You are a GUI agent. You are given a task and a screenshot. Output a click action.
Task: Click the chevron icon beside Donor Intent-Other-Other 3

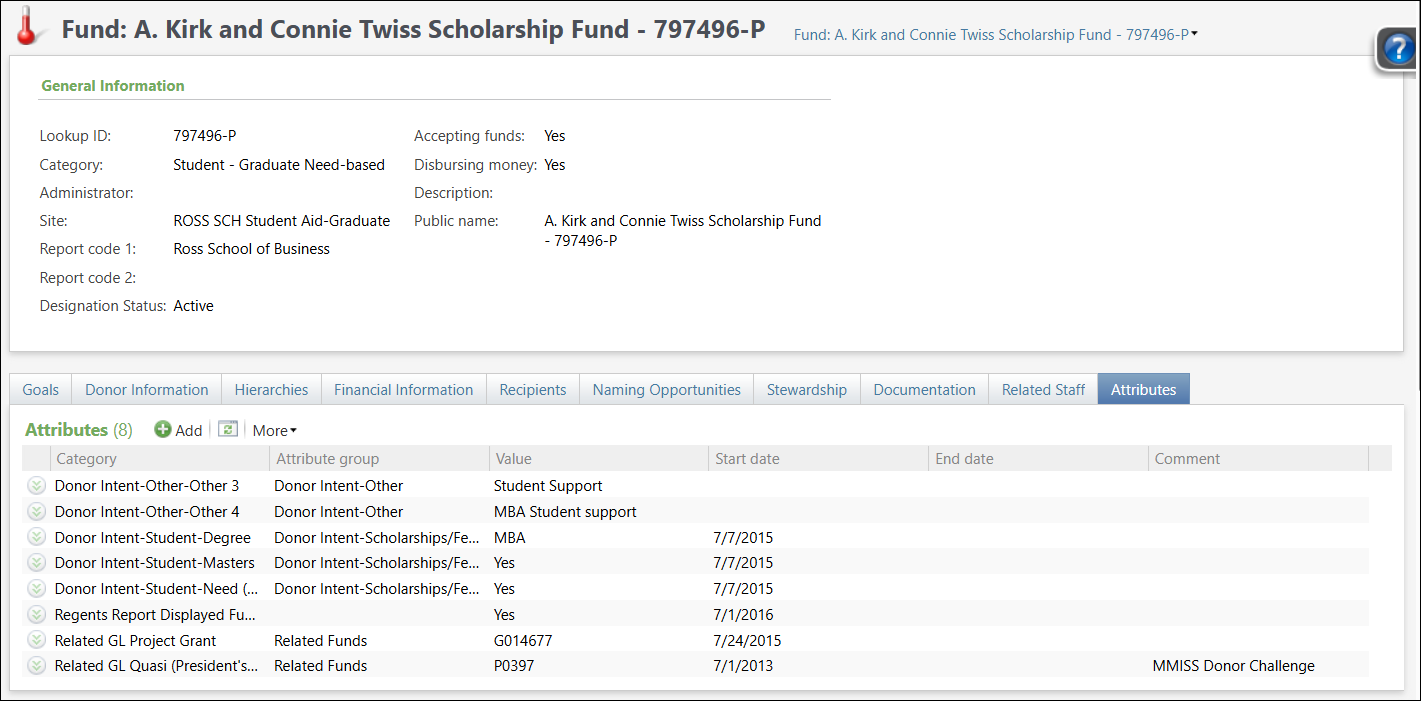click(36, 485)
